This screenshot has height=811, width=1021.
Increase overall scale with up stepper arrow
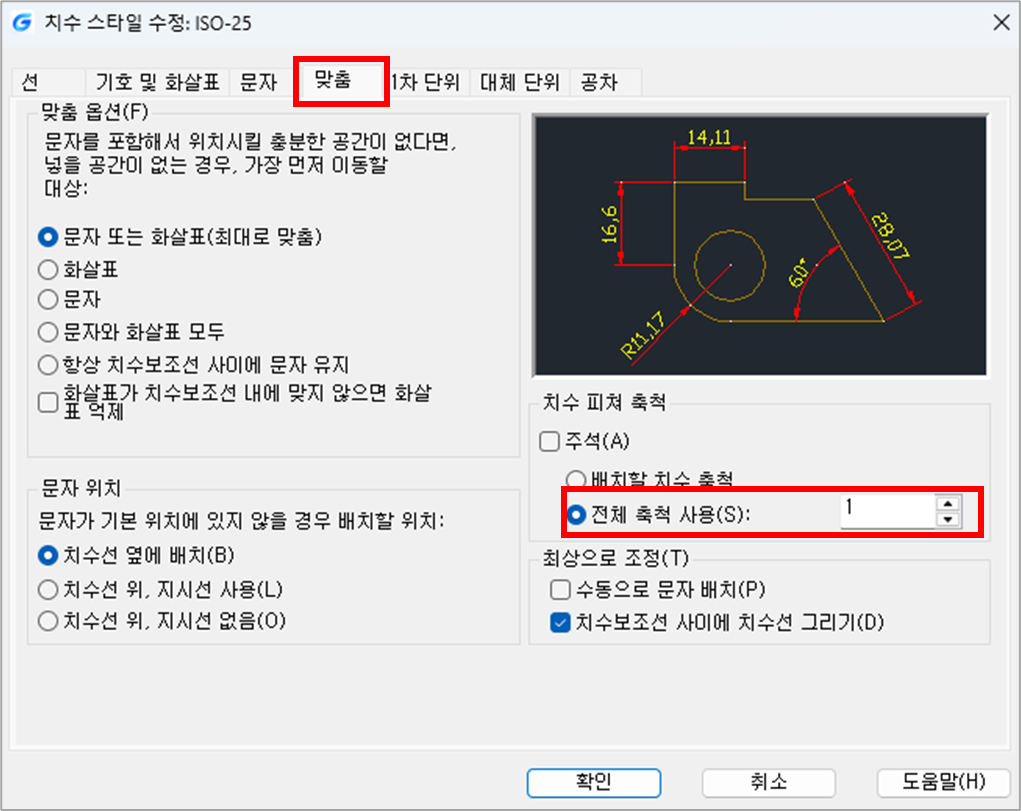[x=948, y=504]
